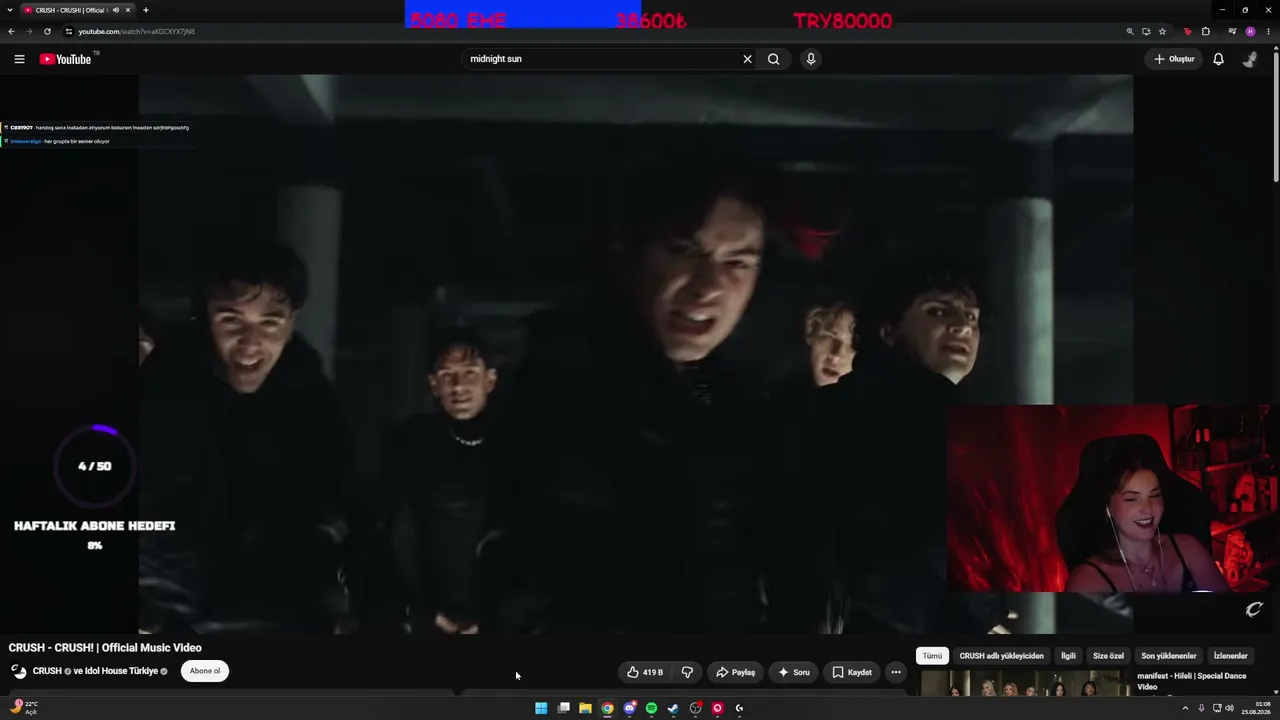This screenshot has height=720, width=1280.
Task: Click the video title 'CRUSH - CRUSH! | Official Music Video'
Action: point(105,648)
